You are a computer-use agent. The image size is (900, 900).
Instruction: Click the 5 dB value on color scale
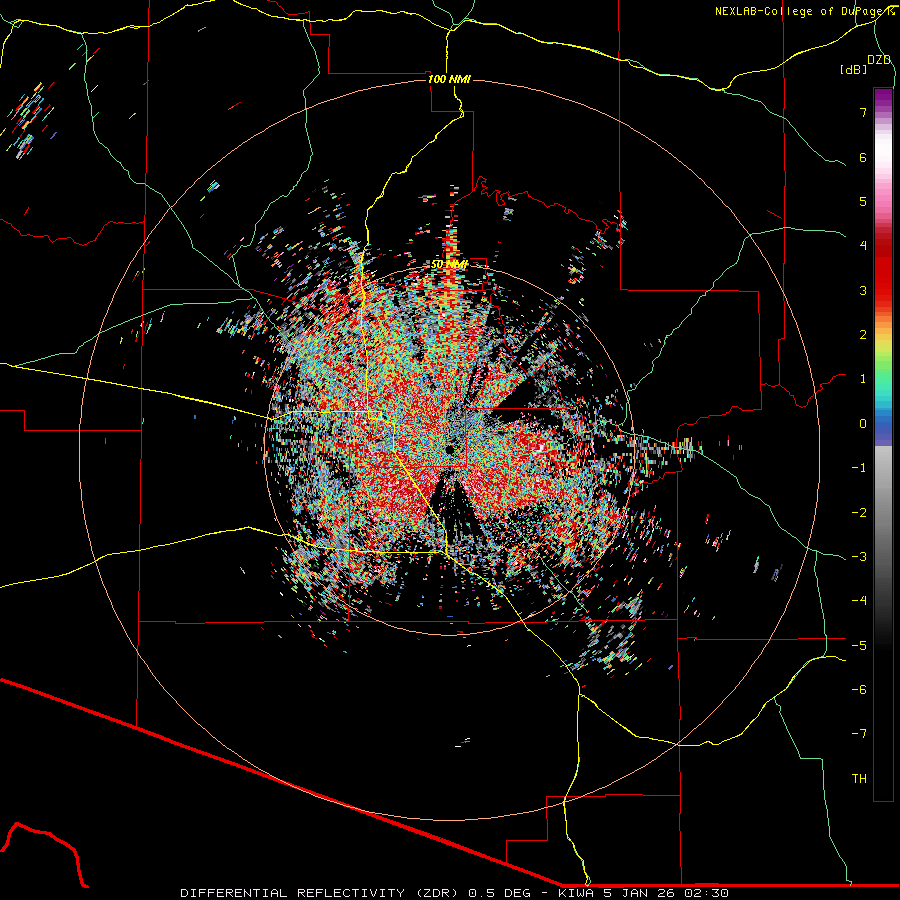[x=863, y=201]
